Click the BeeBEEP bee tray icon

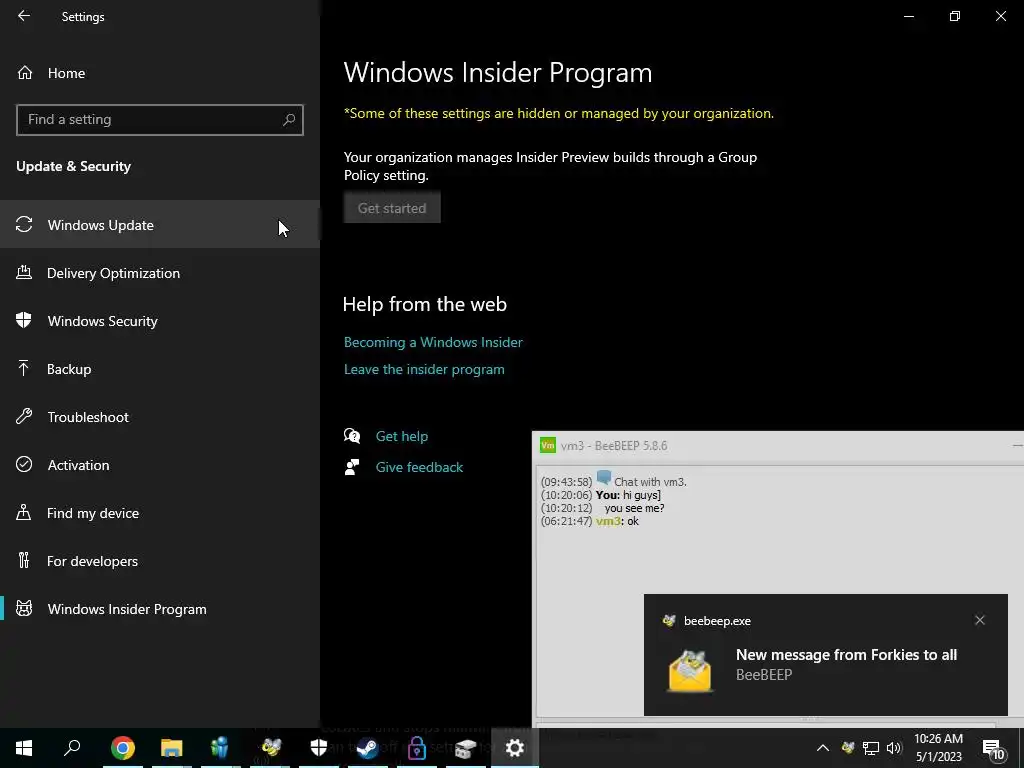[848, 748]
